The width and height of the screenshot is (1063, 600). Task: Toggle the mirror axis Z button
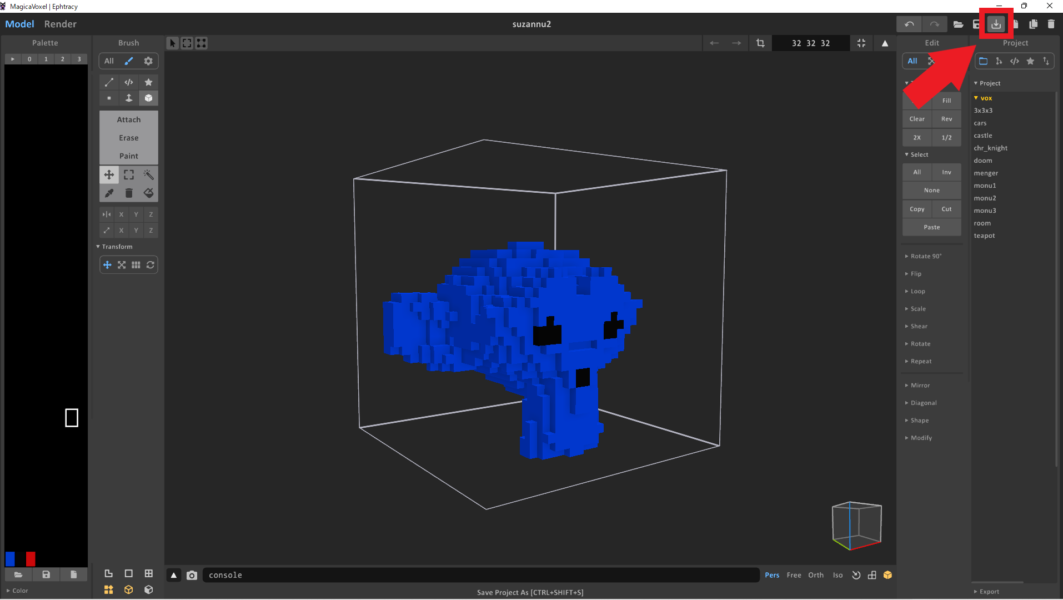click(x=151, y=214)
